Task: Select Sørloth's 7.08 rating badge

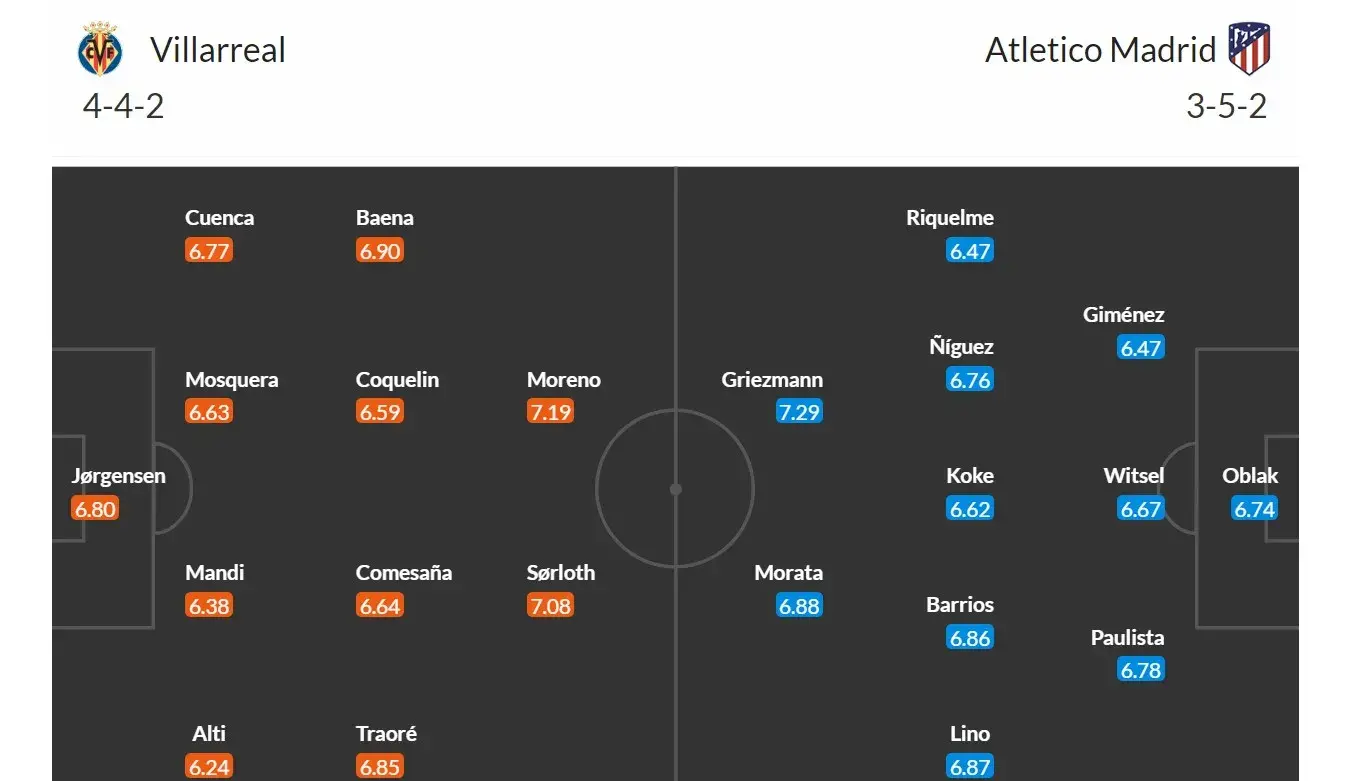Action: coord(550,605)
